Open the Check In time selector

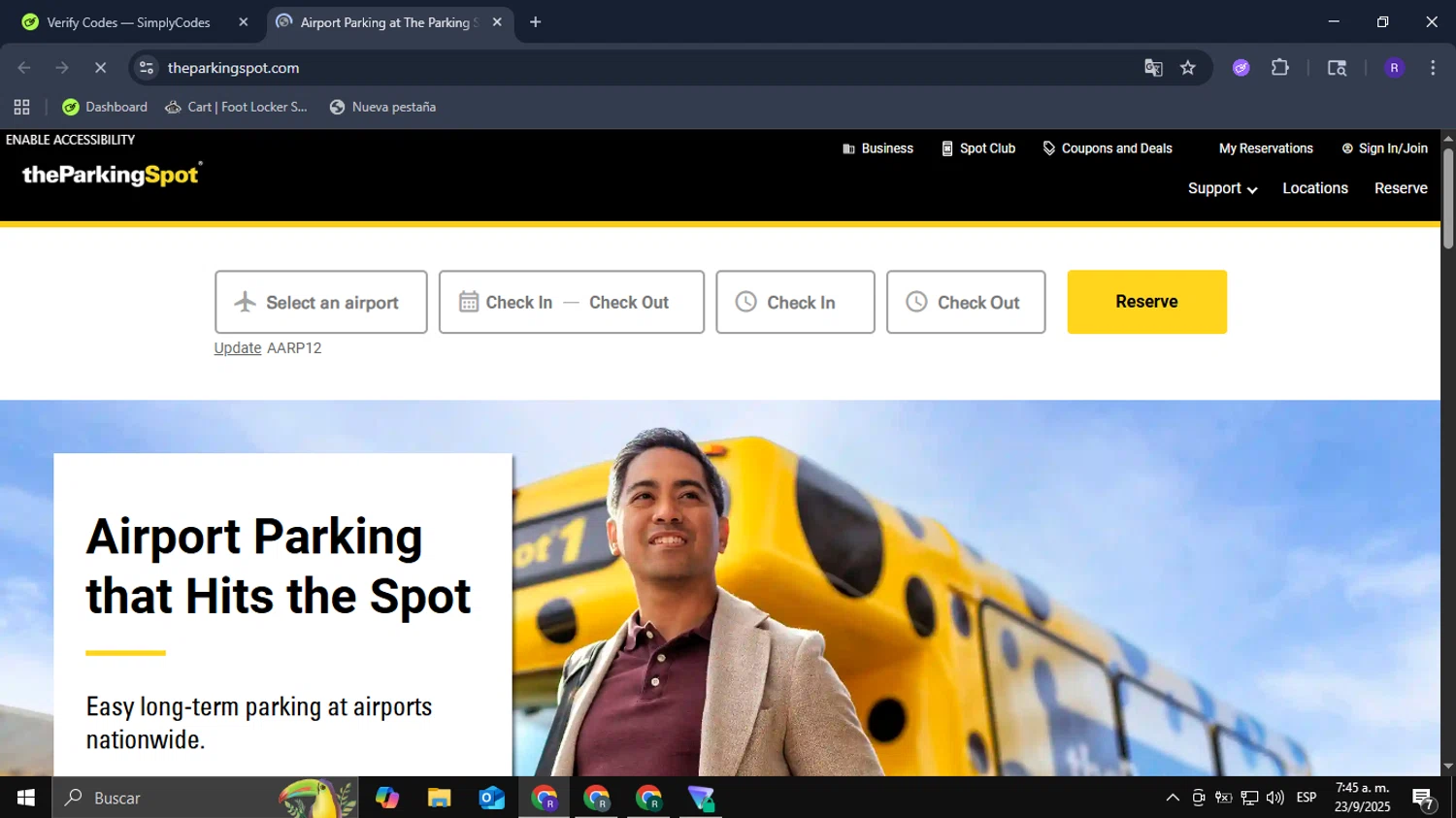(x=795, y=302)
